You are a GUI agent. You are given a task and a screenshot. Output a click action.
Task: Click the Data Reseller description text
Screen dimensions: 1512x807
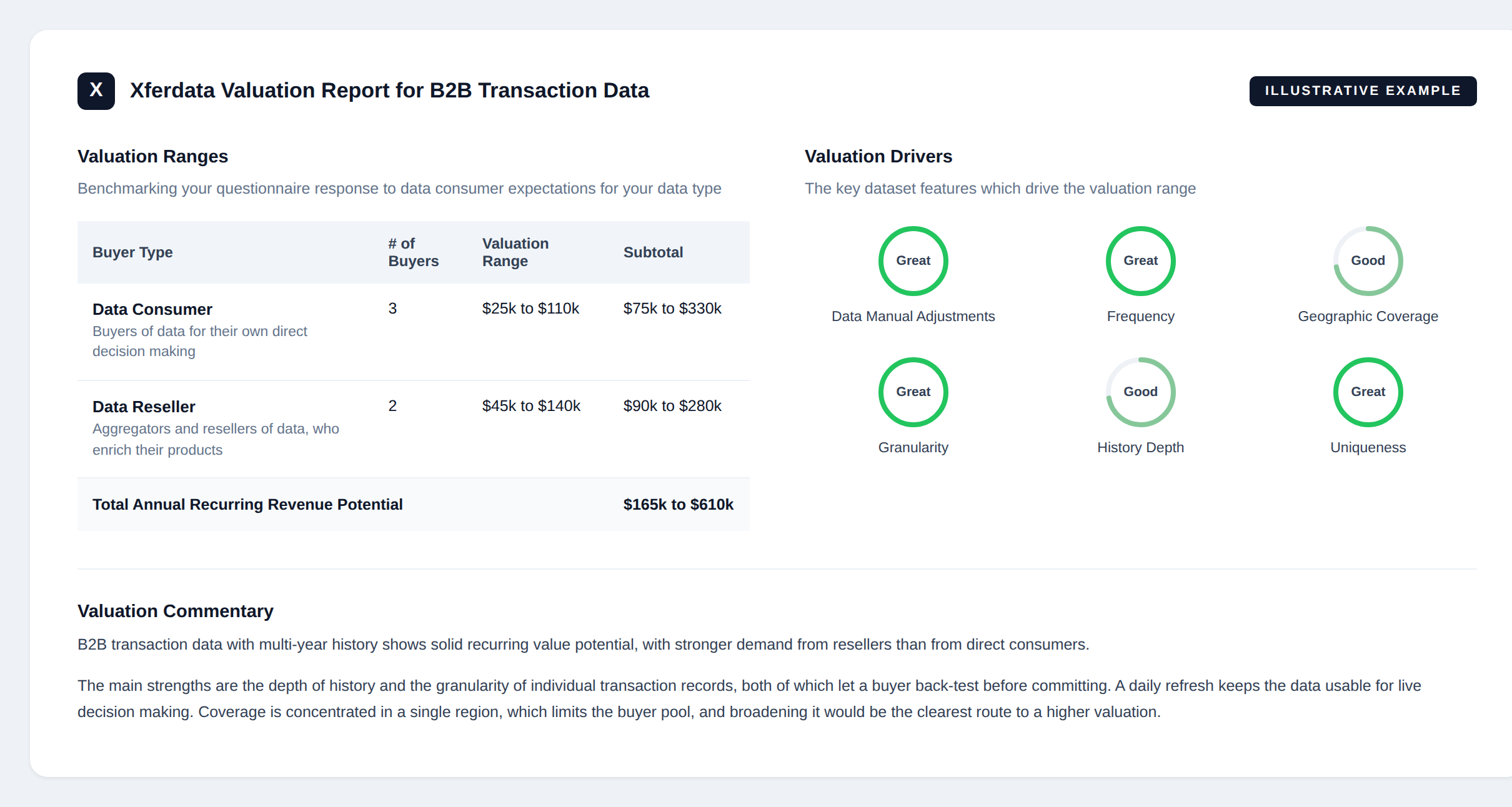click(x=216, y=439)
